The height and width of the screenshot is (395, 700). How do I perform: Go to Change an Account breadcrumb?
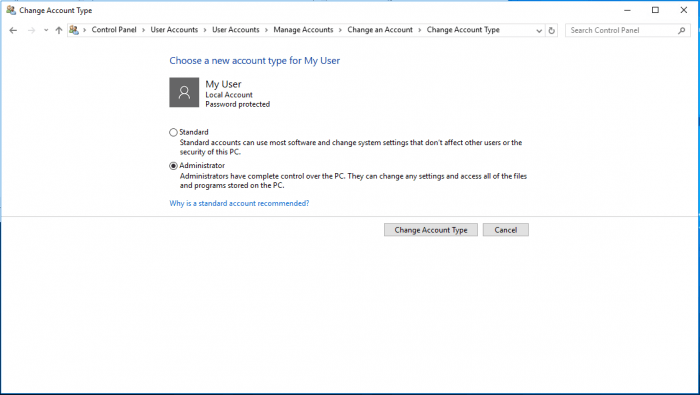(380, 30)
